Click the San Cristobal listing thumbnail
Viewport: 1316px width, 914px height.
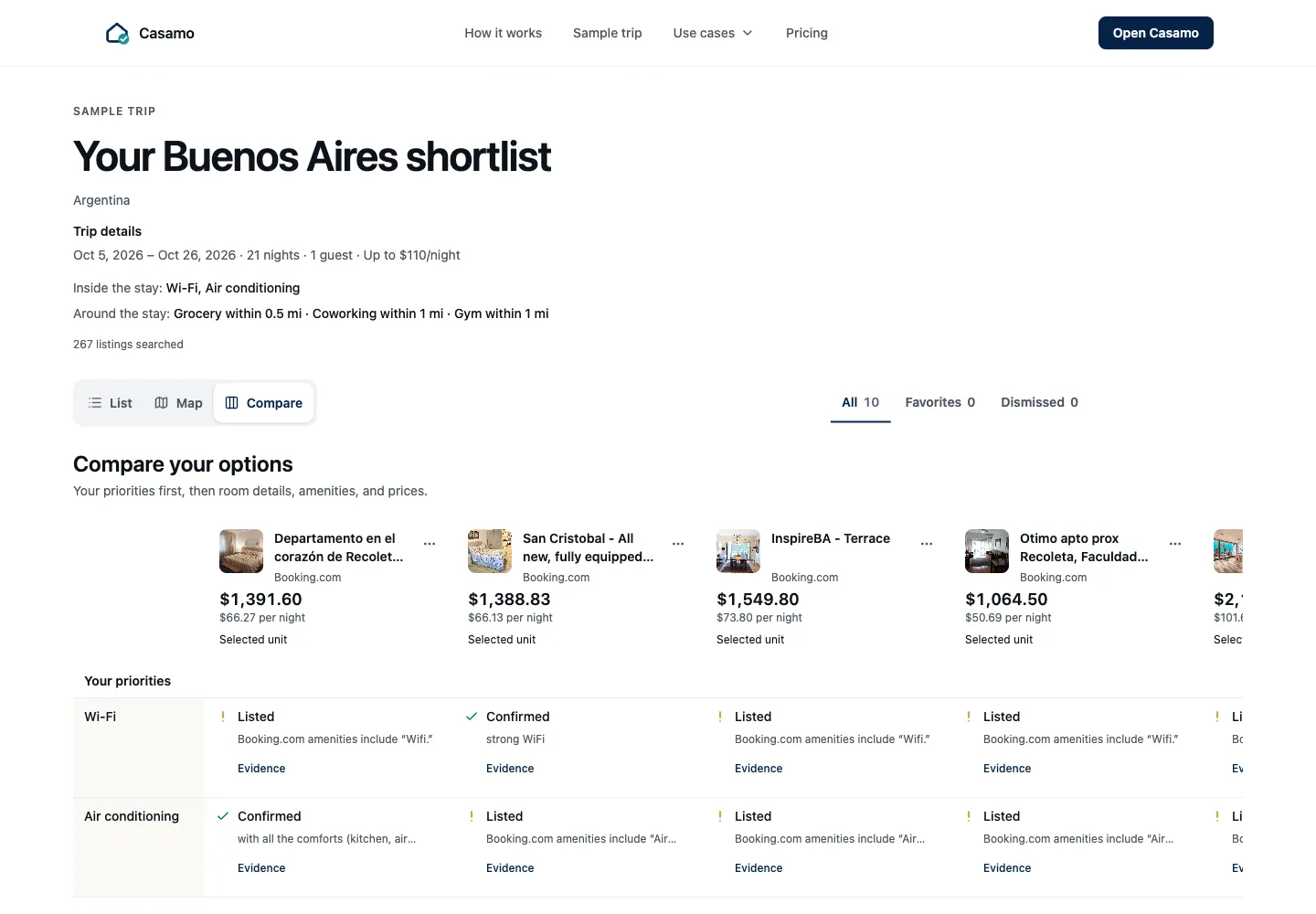tap(490, 551)
